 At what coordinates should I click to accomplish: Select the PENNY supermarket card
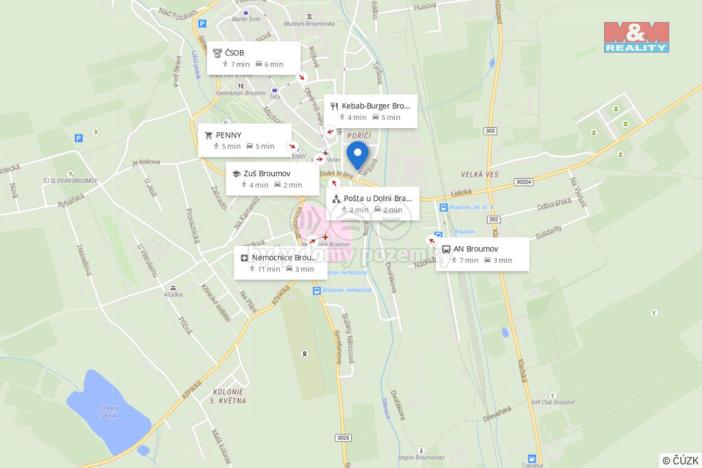click(x=244, y=141)
